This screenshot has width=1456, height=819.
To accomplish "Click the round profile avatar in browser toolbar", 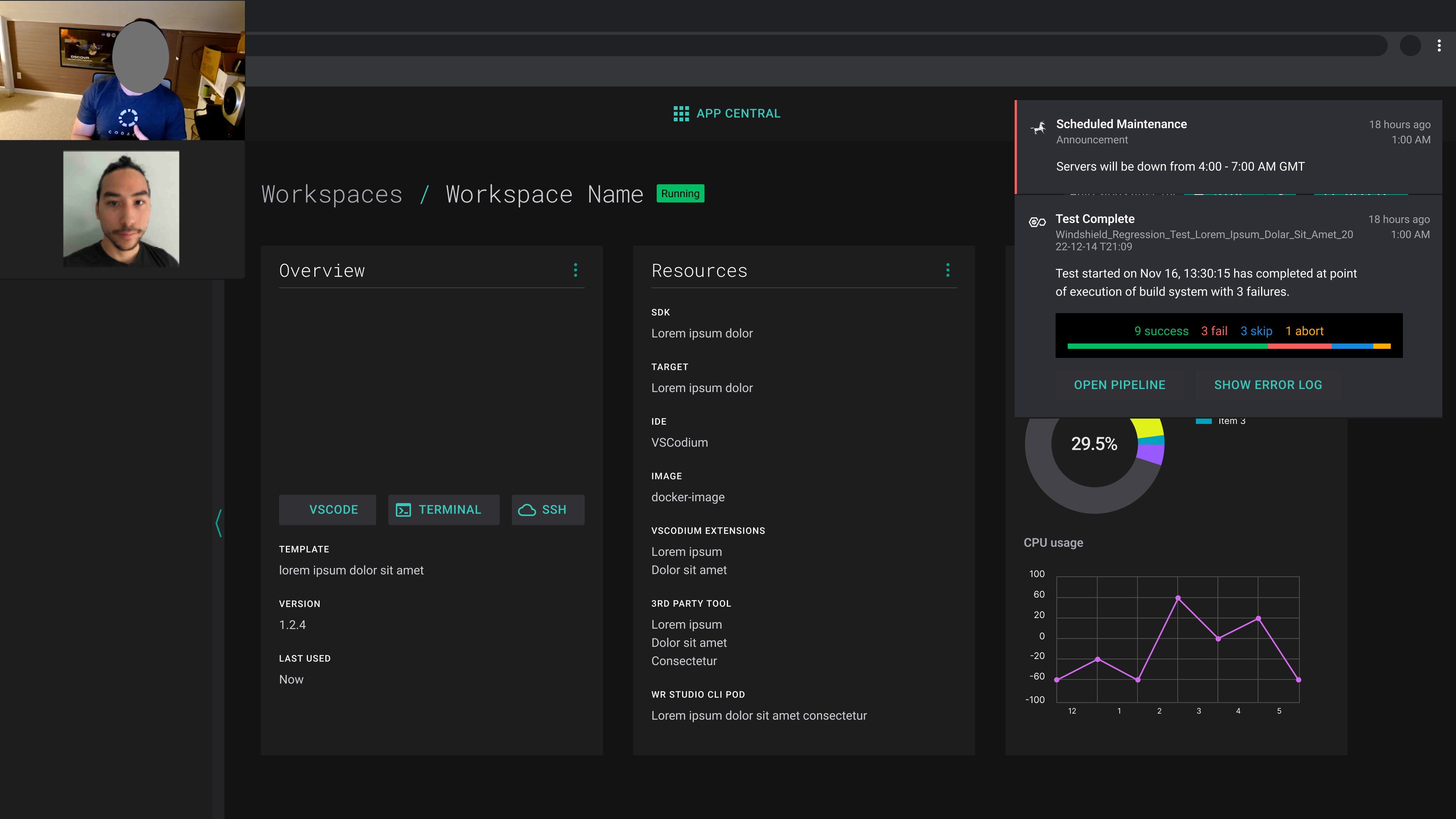I will pyautogui.click(x=1410, y=46).
